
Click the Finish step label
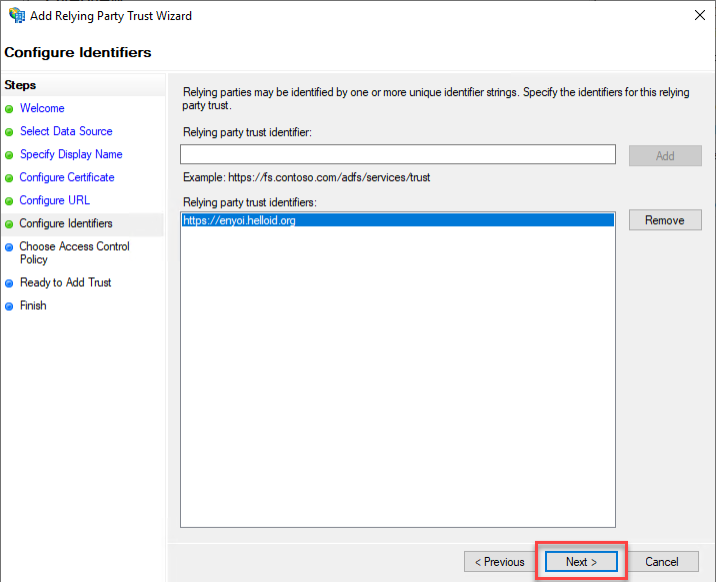click(33, 305)
